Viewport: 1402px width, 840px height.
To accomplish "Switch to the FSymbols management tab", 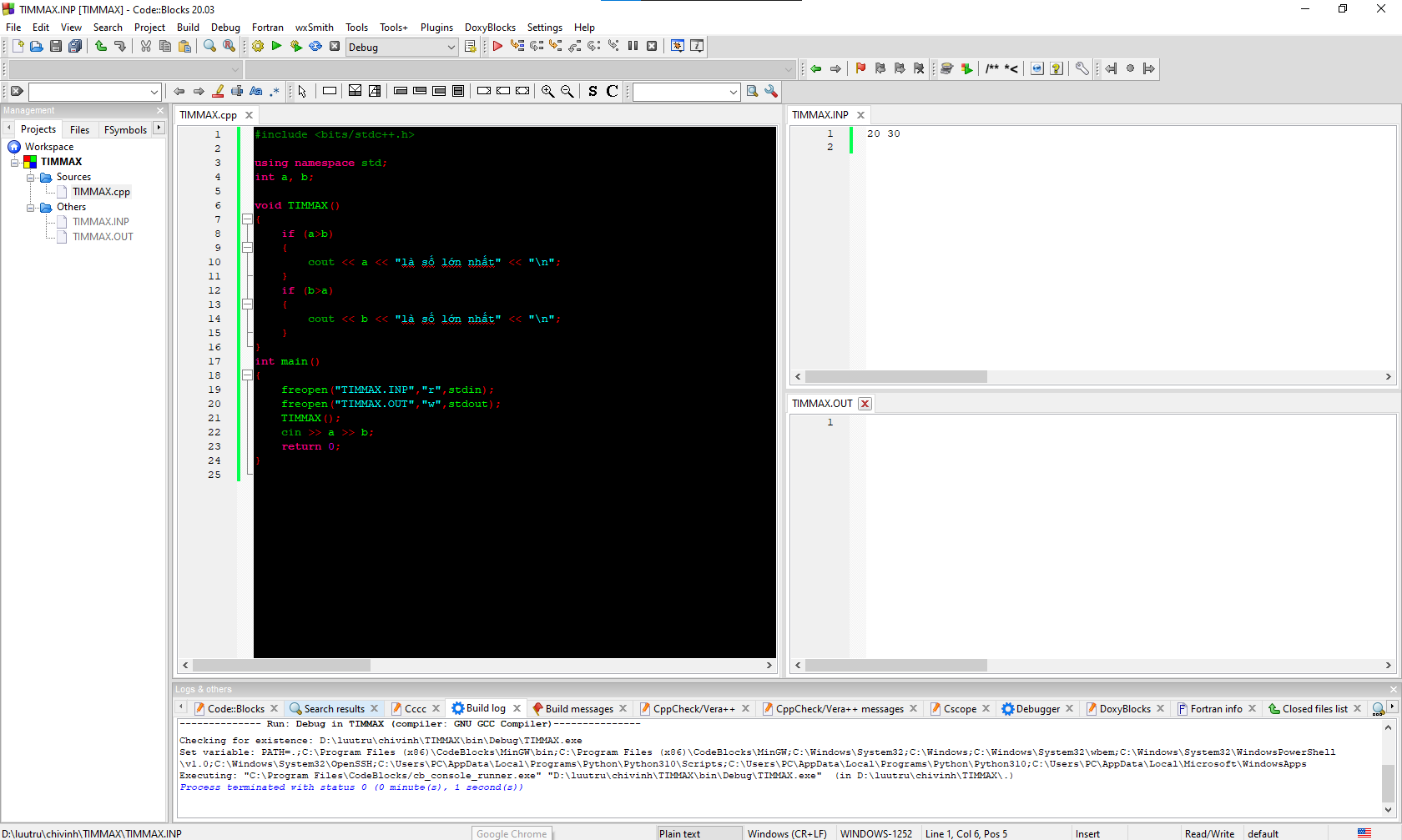I will (x=125, y=129).
